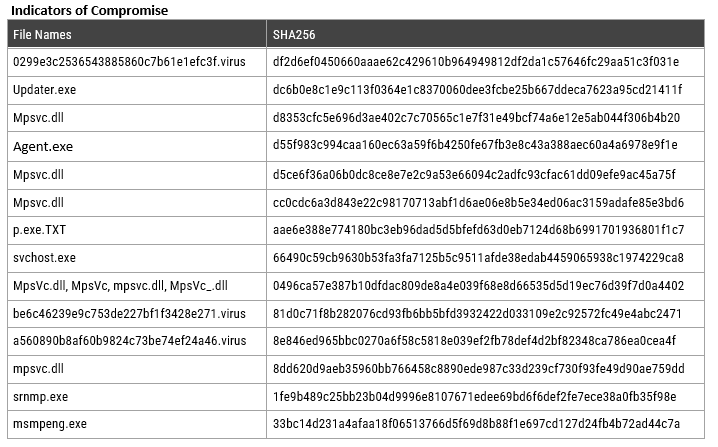Select the hash starting with 33bc14d231a4afaa

476,424
